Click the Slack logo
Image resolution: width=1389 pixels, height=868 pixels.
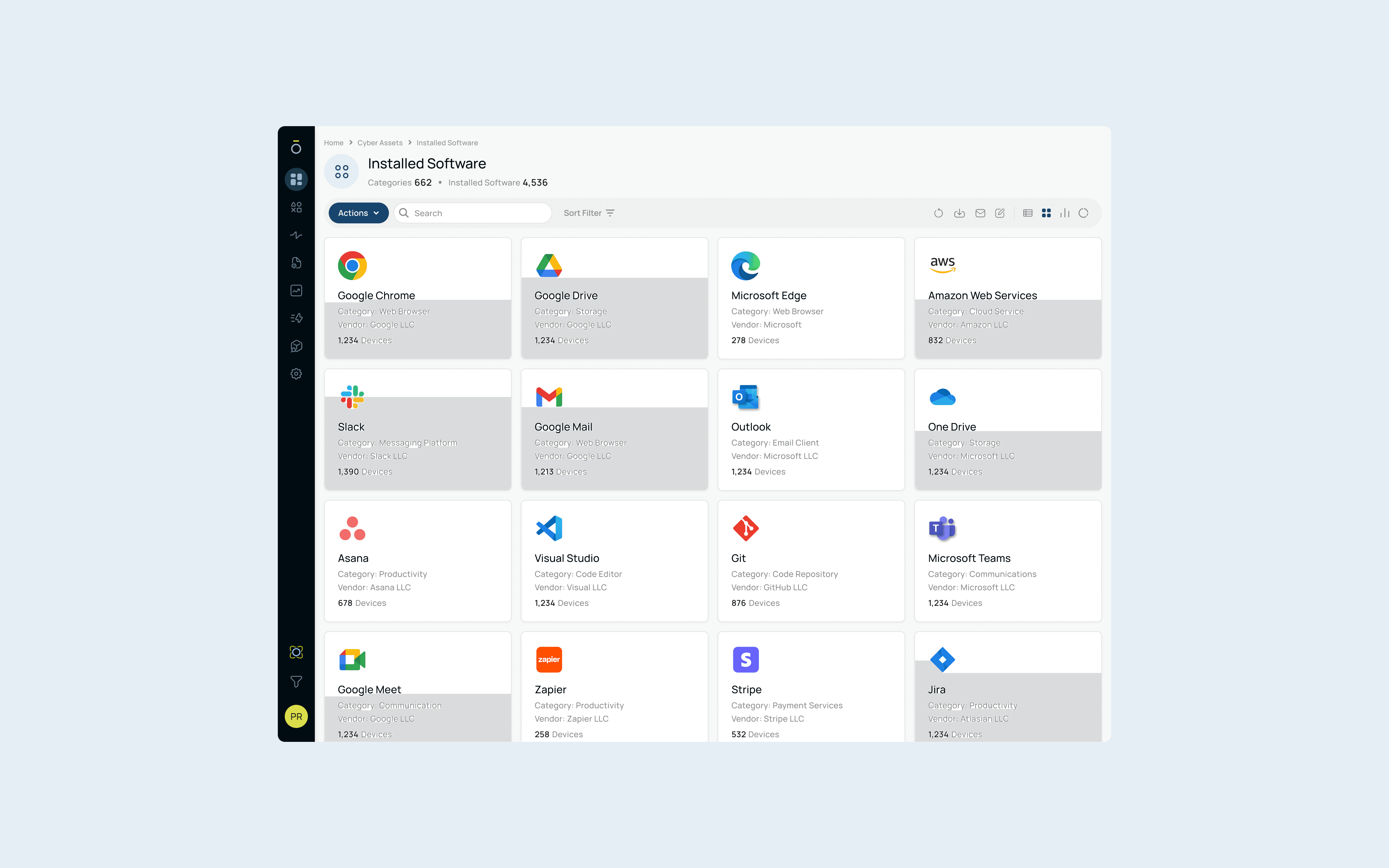coord(352,397)
